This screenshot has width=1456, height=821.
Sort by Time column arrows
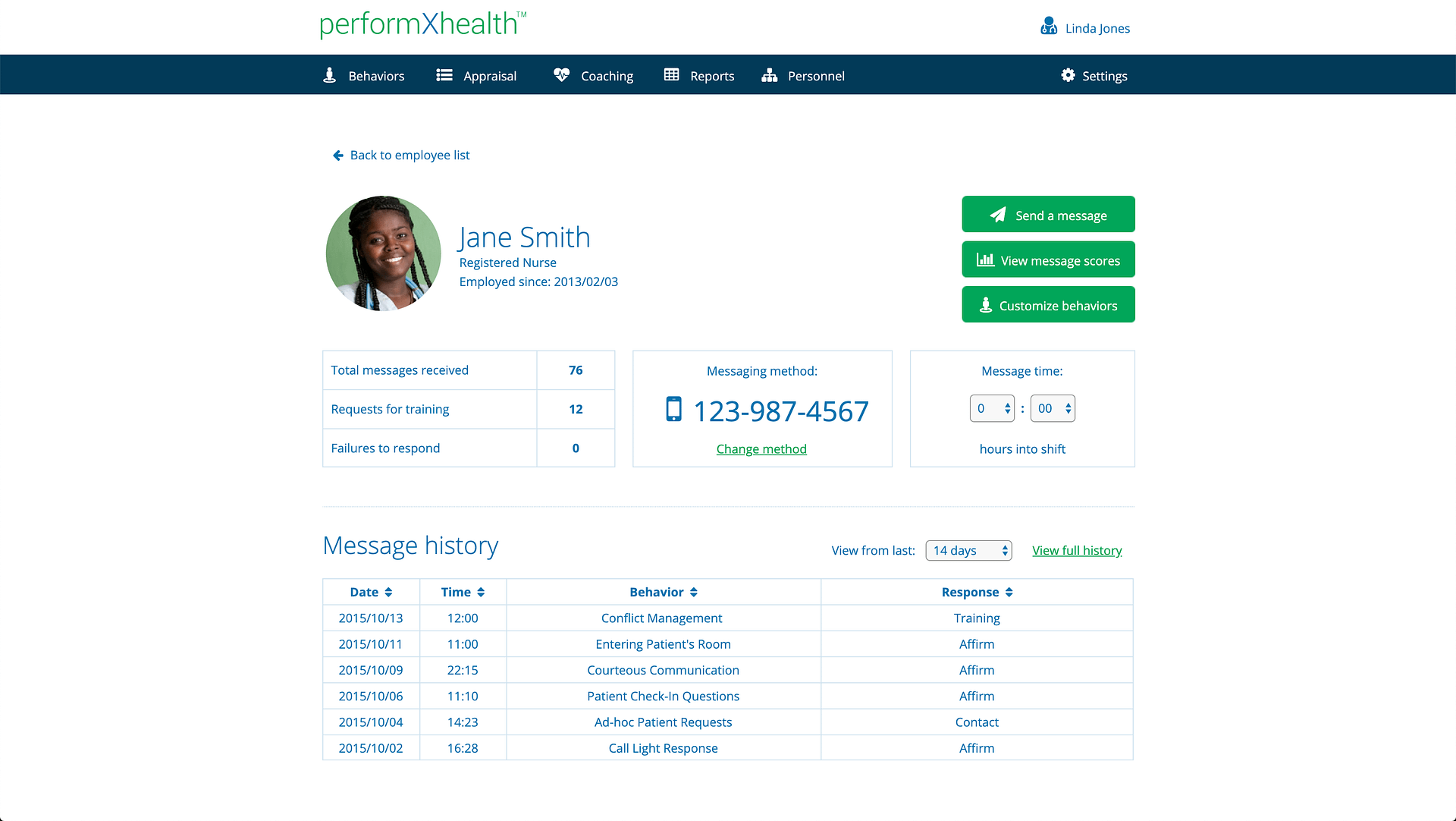point(481,593)
